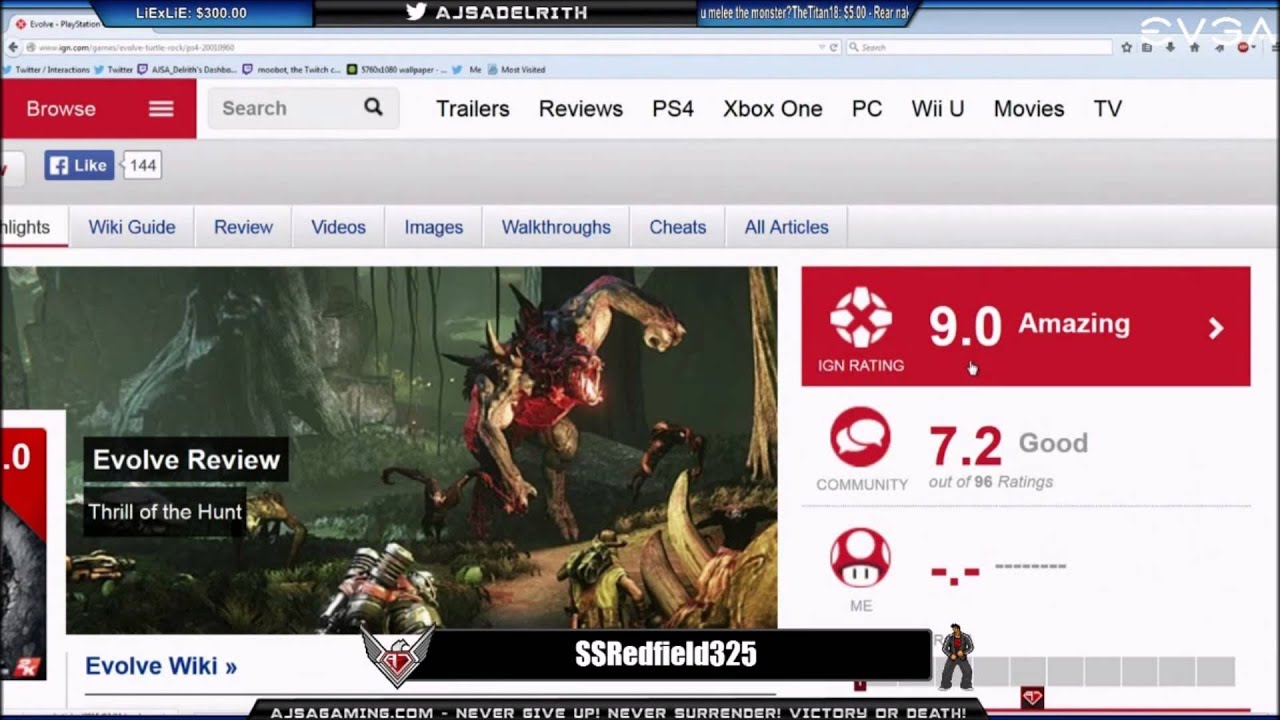The height and width of the screenshot is (720, 1280).
Task: Open the 5760x1080 wallpaper bookmark
Action: click(397, 70)
